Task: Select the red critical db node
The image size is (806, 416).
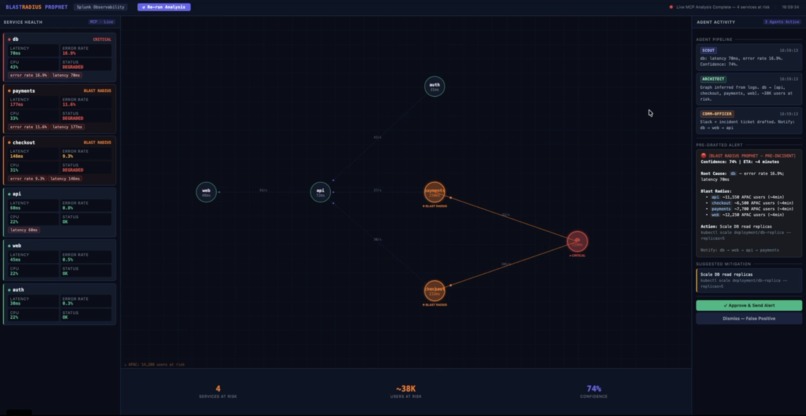Action: point(577,241)
